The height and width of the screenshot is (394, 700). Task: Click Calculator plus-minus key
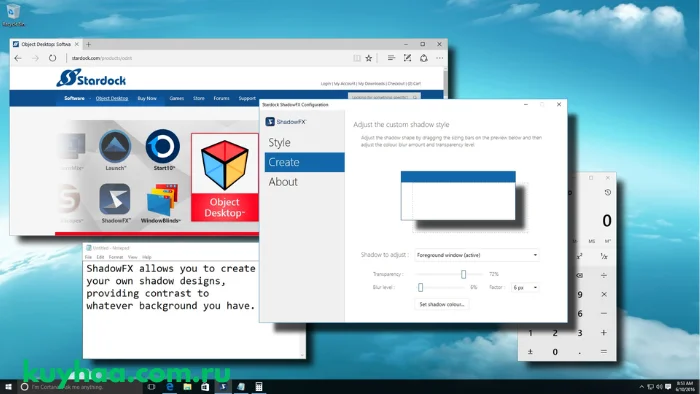coord(530,352)
